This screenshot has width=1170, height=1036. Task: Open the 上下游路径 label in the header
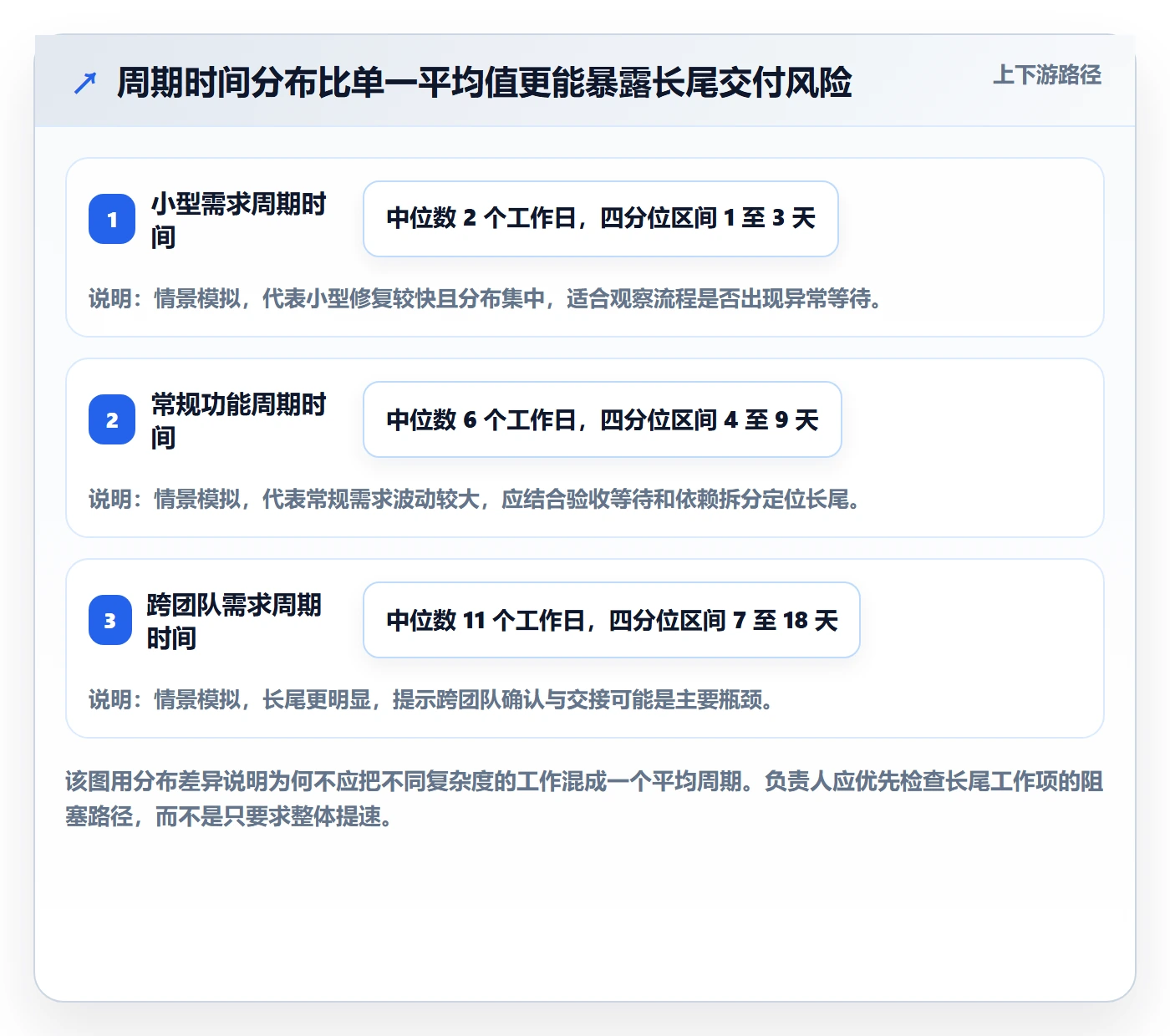point(1046,75)
